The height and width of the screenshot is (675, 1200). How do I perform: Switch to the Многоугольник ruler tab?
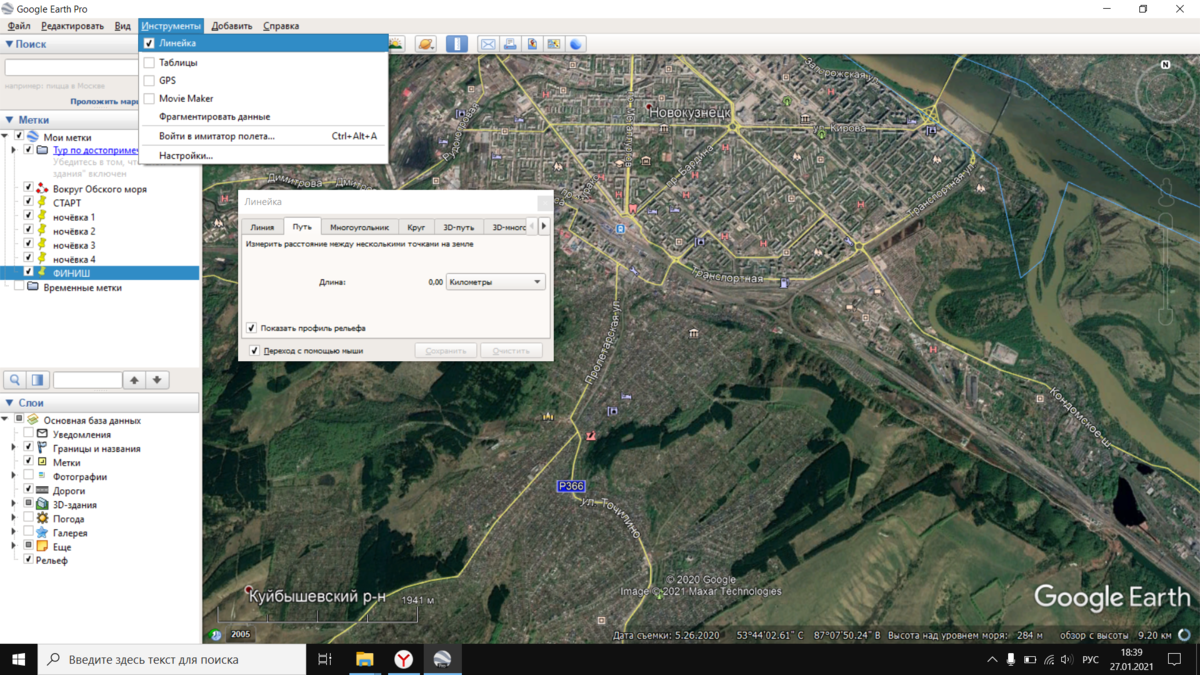pyautogui.click(x=359, y=227)
